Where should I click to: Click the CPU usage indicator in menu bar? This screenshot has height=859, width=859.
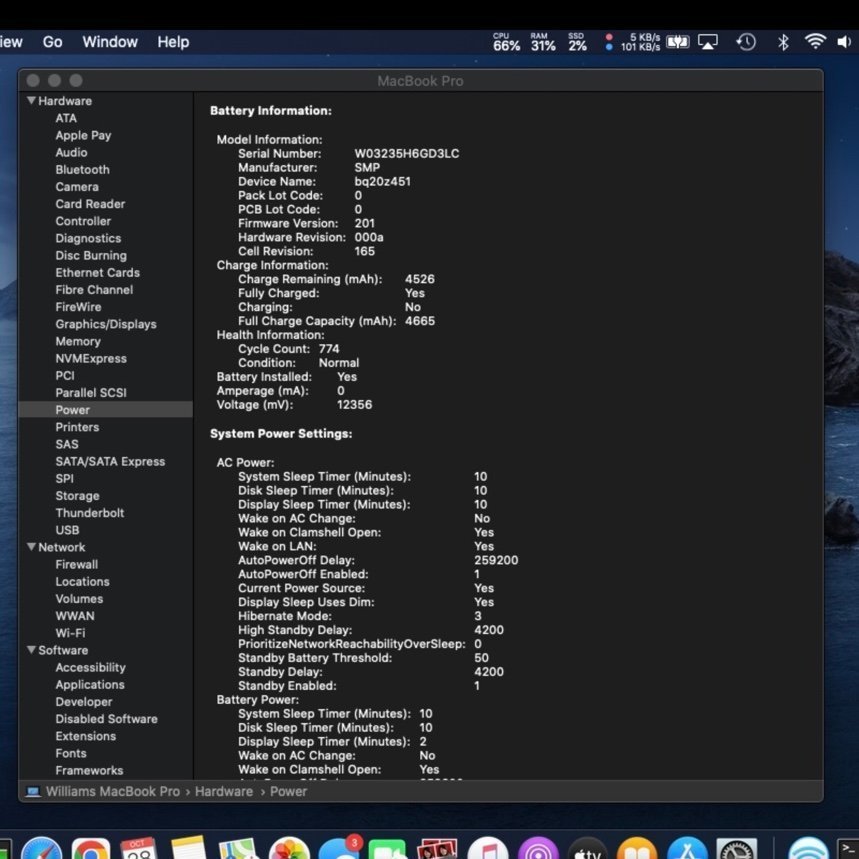(x=506, y=42)
